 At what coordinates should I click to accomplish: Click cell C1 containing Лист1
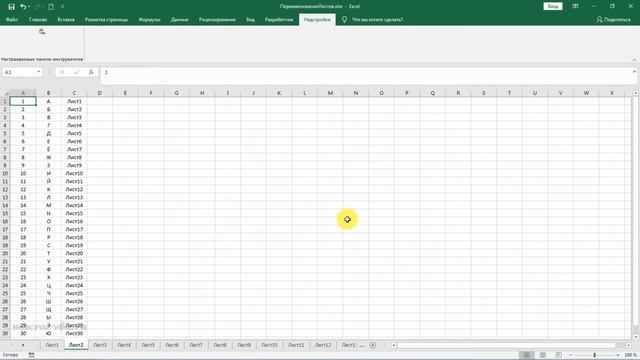[x=74, y=101]
